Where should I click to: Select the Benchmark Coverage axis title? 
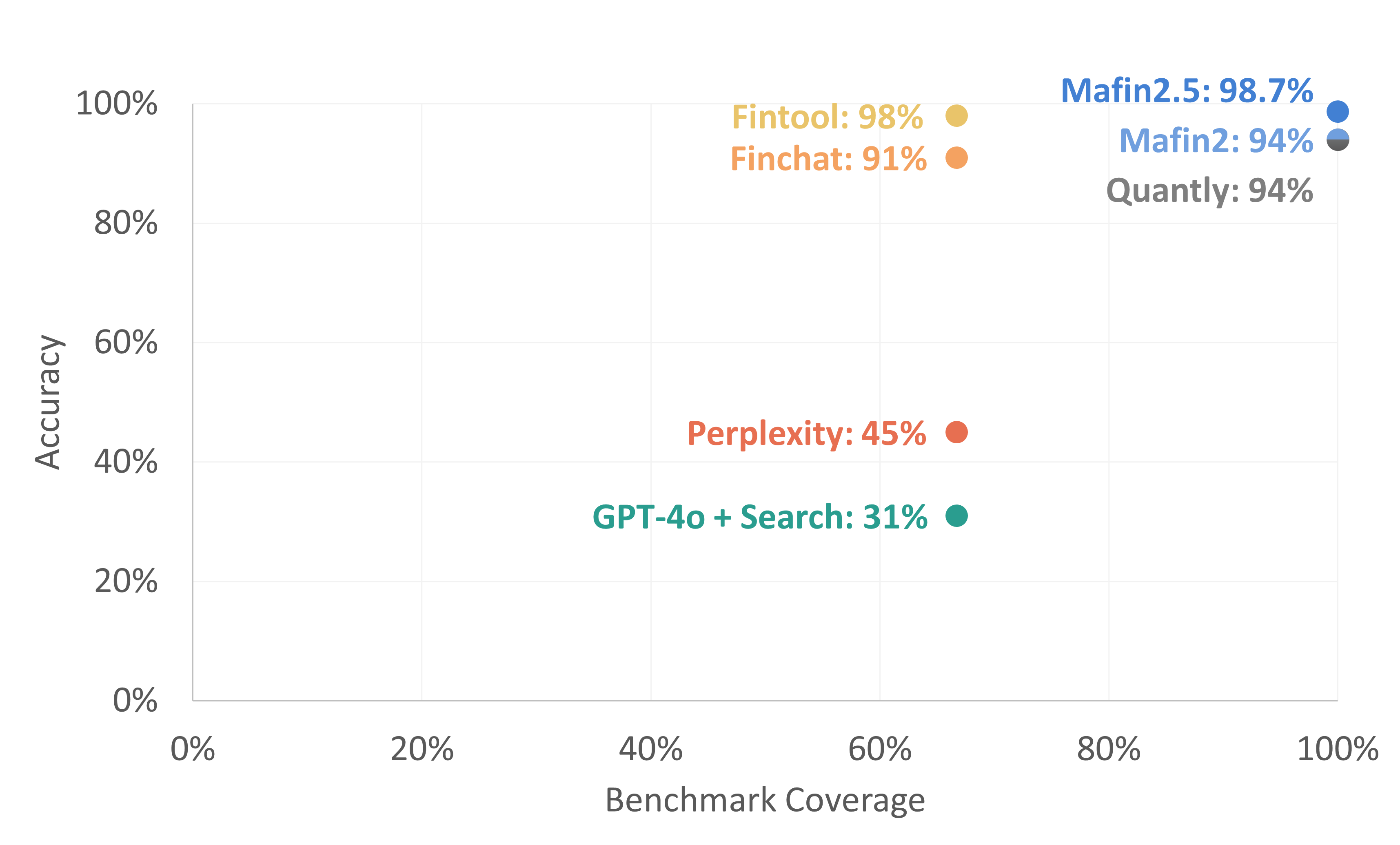pyautogui.click(x=765, y=801)
